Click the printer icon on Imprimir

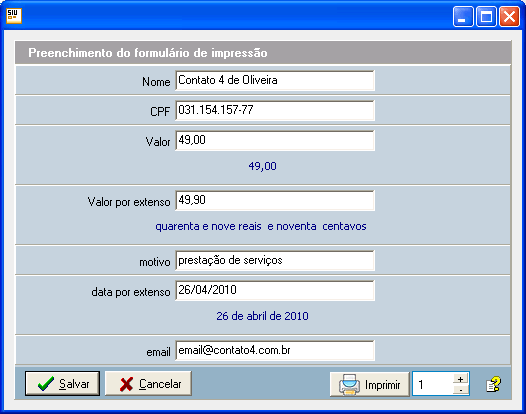point(349,384)
